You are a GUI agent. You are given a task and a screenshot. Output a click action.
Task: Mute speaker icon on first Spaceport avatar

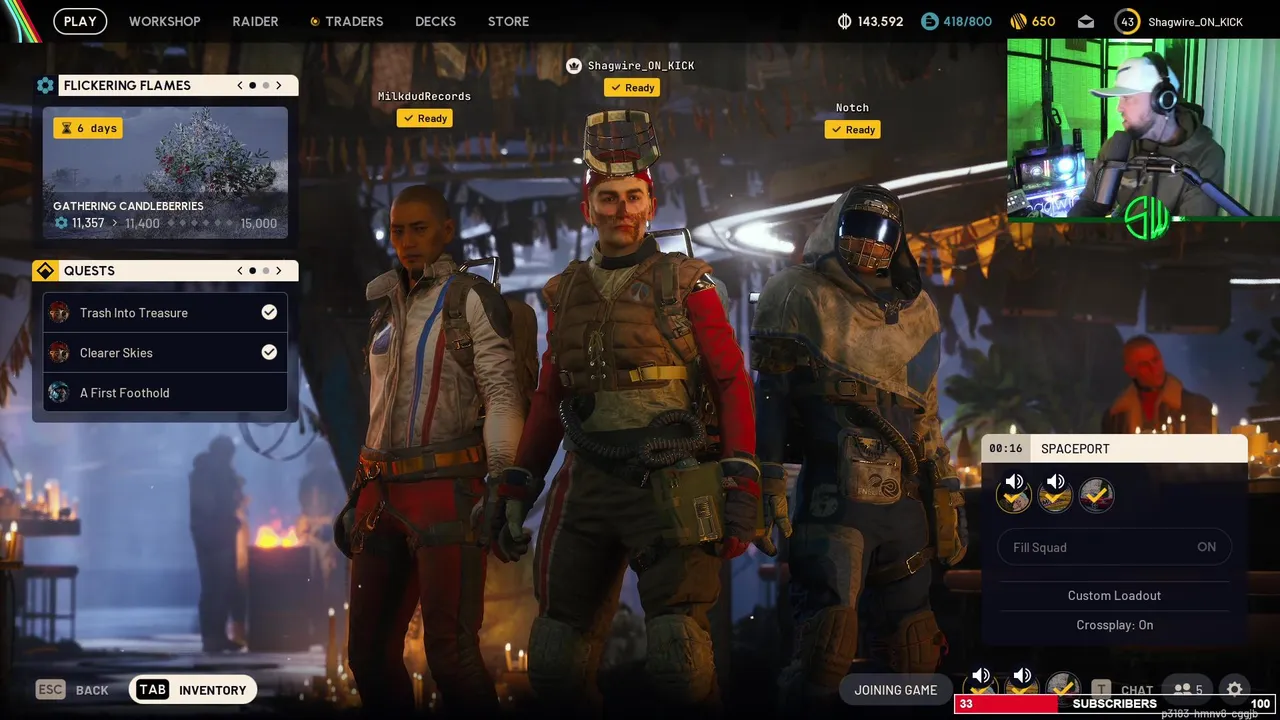click(x=1014, y=482)
